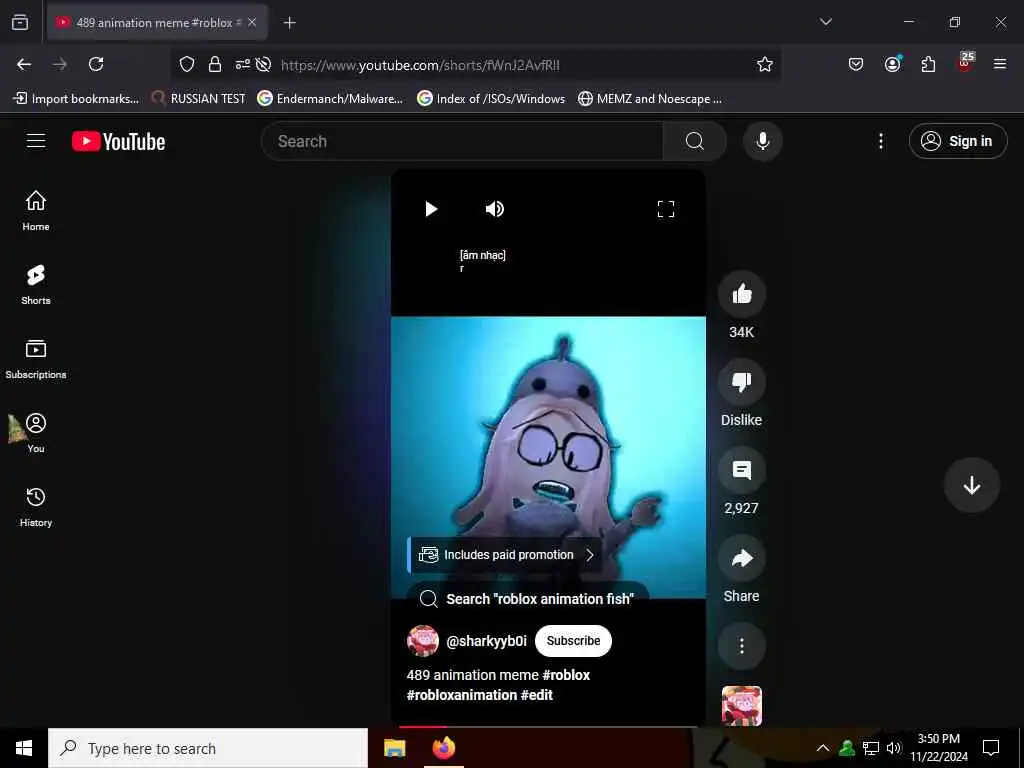The height and width of the screenshot is (768, 1024).
Task: Open MEMZ and Noescape bookmark
Action: [650, 99]
